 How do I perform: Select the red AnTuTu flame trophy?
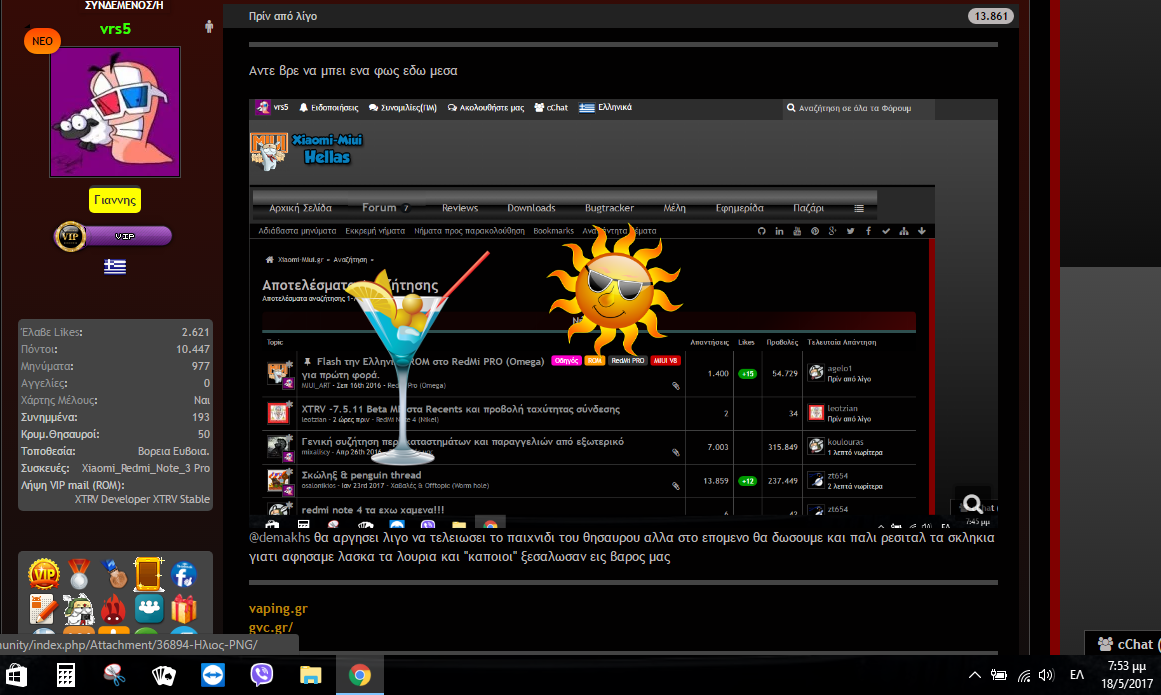click(113, 609)
